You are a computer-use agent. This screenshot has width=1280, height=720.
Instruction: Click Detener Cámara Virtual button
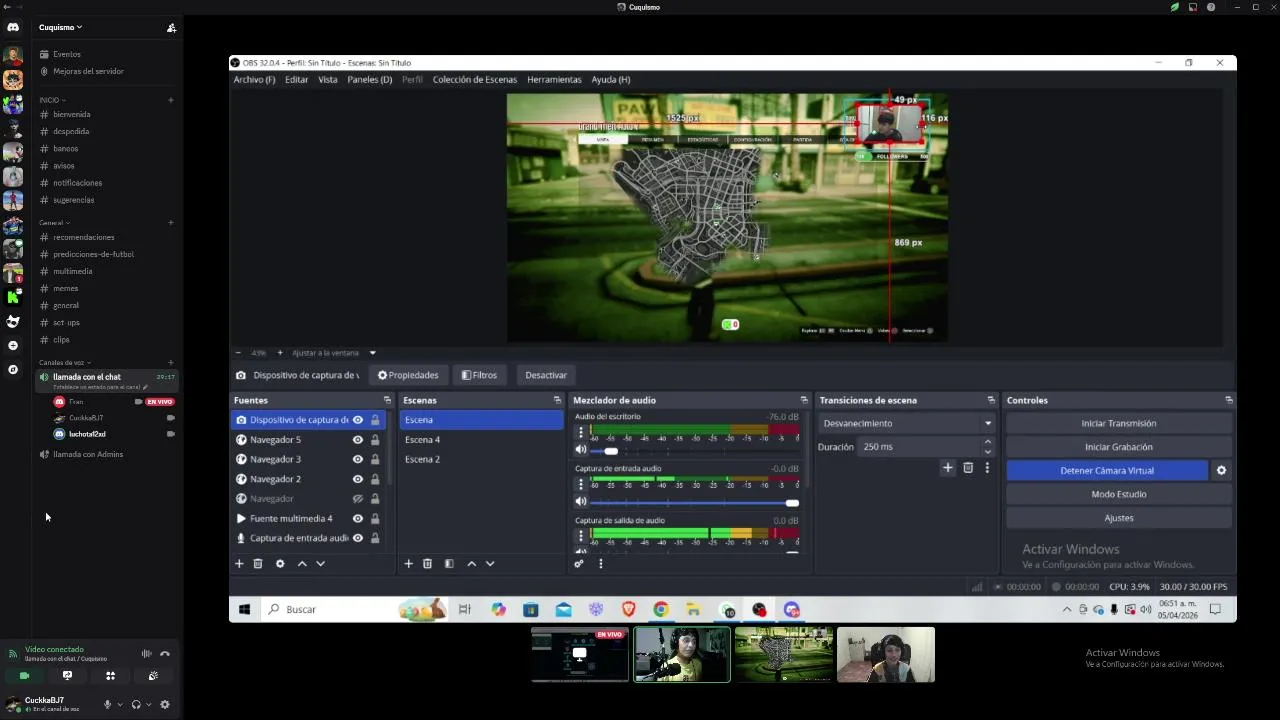tap(1107, 470)
